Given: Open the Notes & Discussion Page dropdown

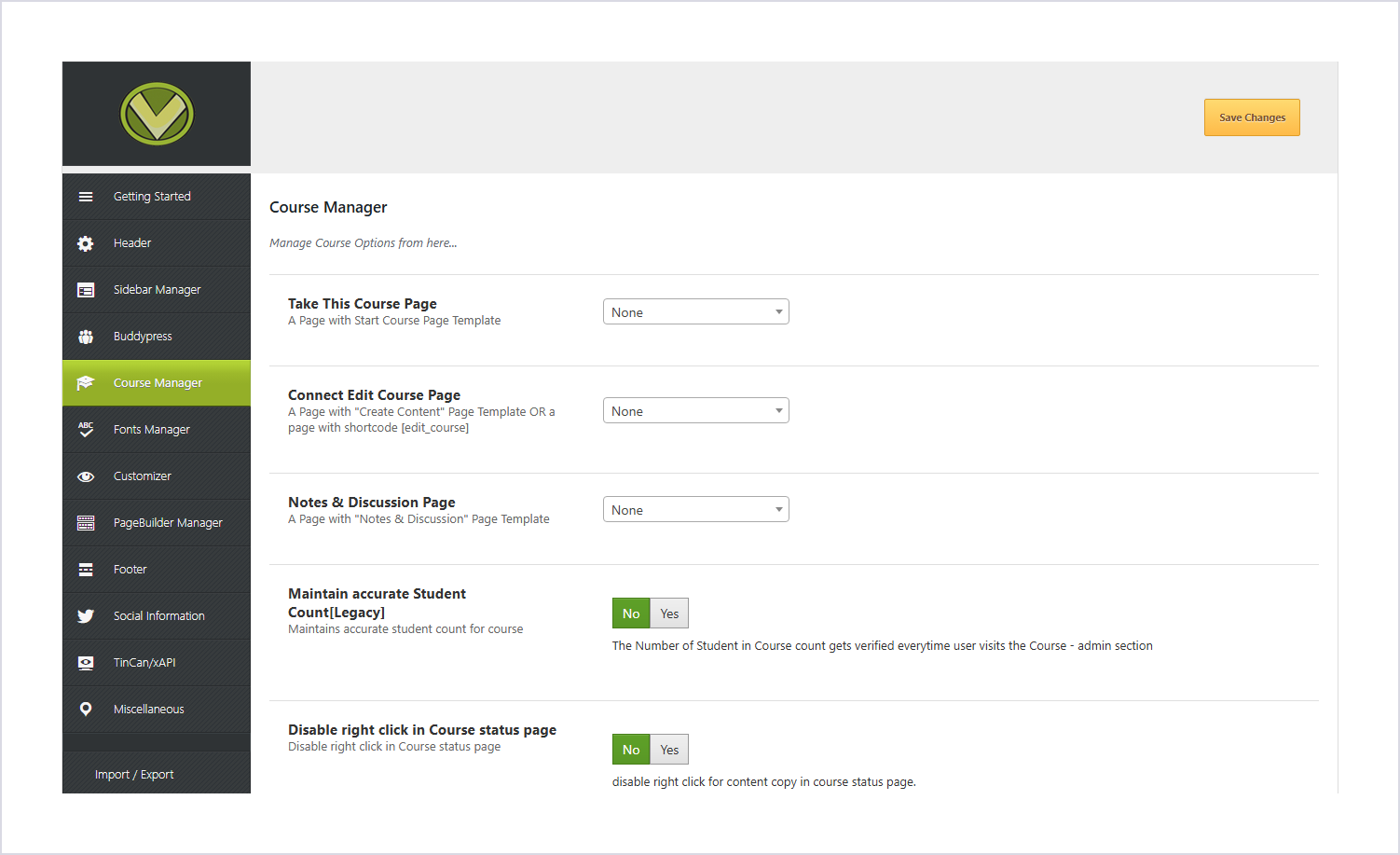Looking at the screenshot, I should [x=696, y=509].
